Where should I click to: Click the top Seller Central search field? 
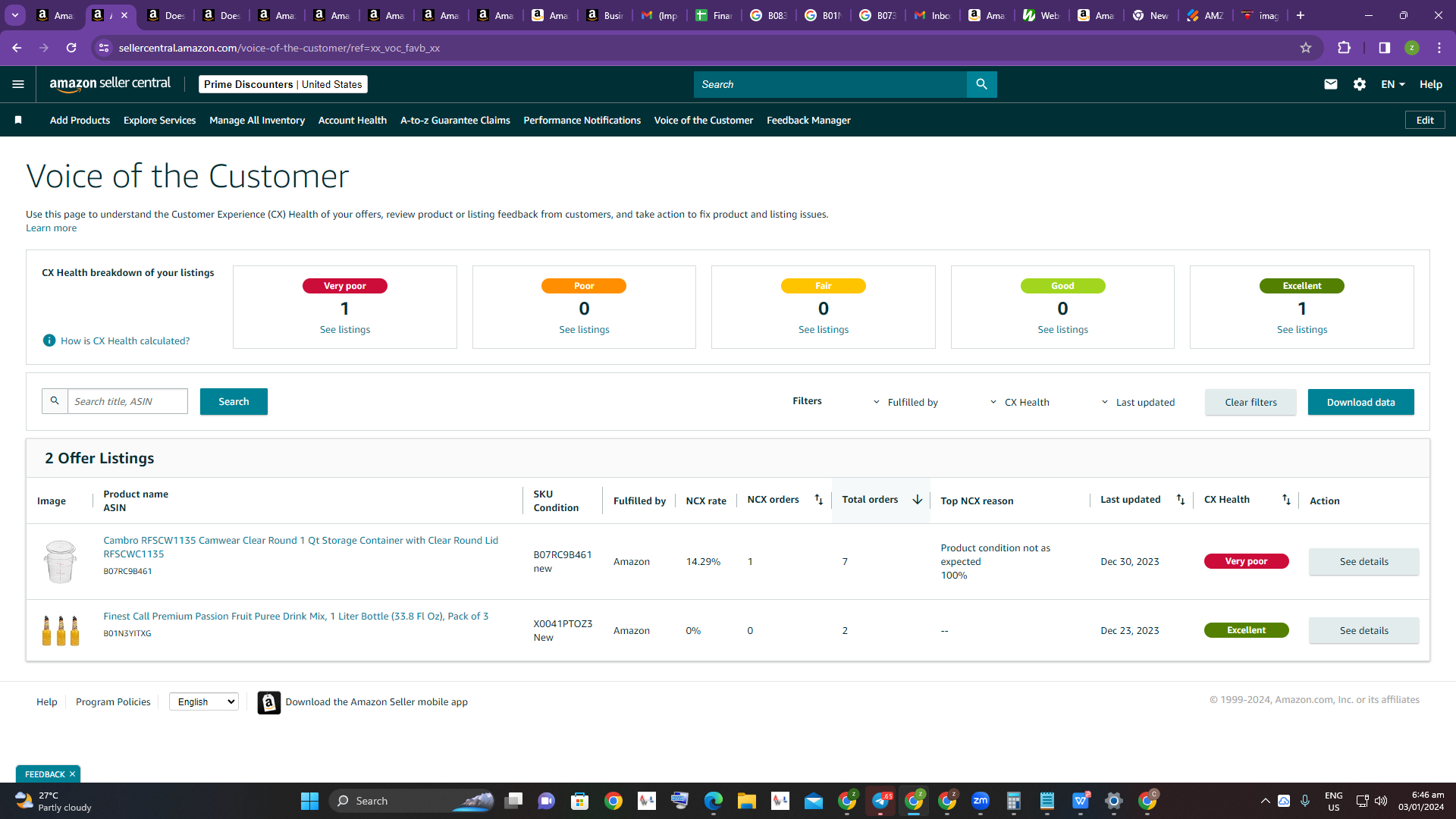(830, 84)
